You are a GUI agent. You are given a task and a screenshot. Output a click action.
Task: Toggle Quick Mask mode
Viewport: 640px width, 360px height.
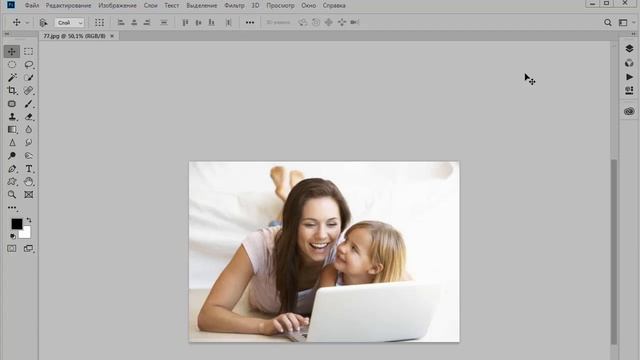(x=12, y=248)
